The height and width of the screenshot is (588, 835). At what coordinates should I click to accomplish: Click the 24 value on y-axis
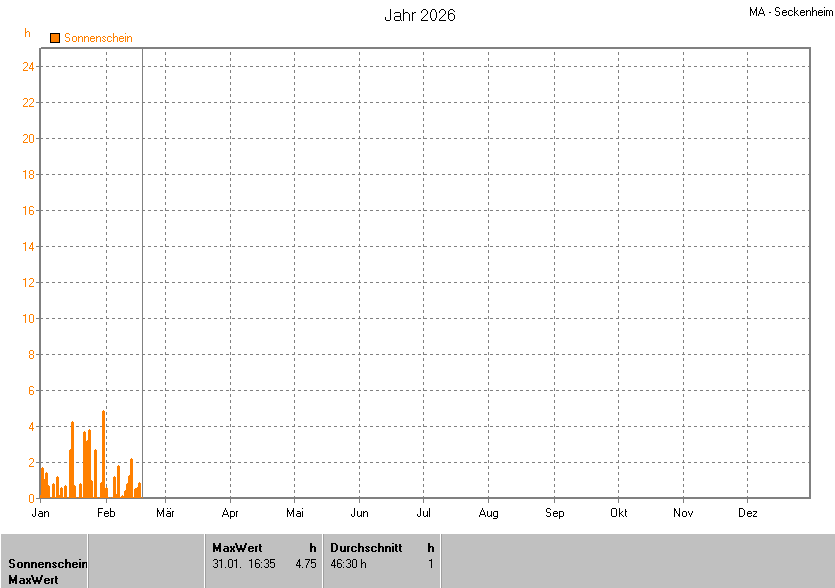[x=29, y=67]
